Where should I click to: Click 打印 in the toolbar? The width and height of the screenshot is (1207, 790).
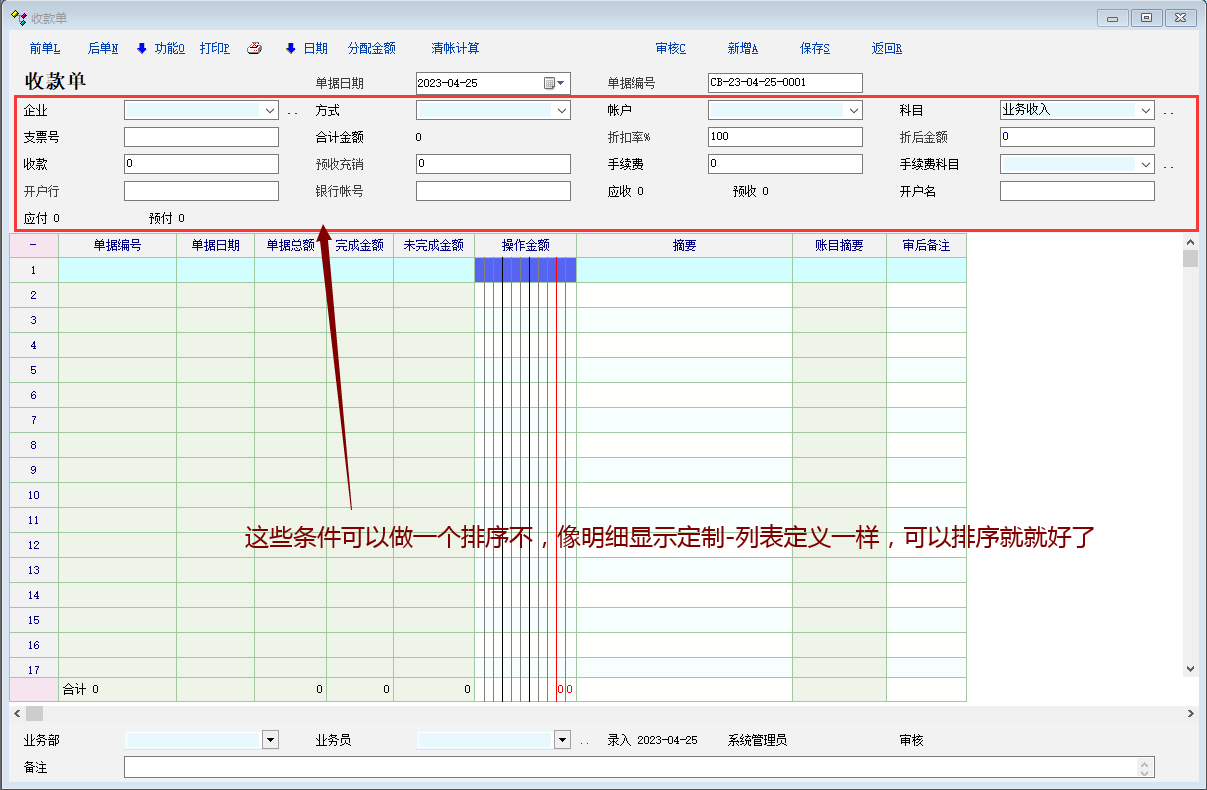[x=214, y=48]
